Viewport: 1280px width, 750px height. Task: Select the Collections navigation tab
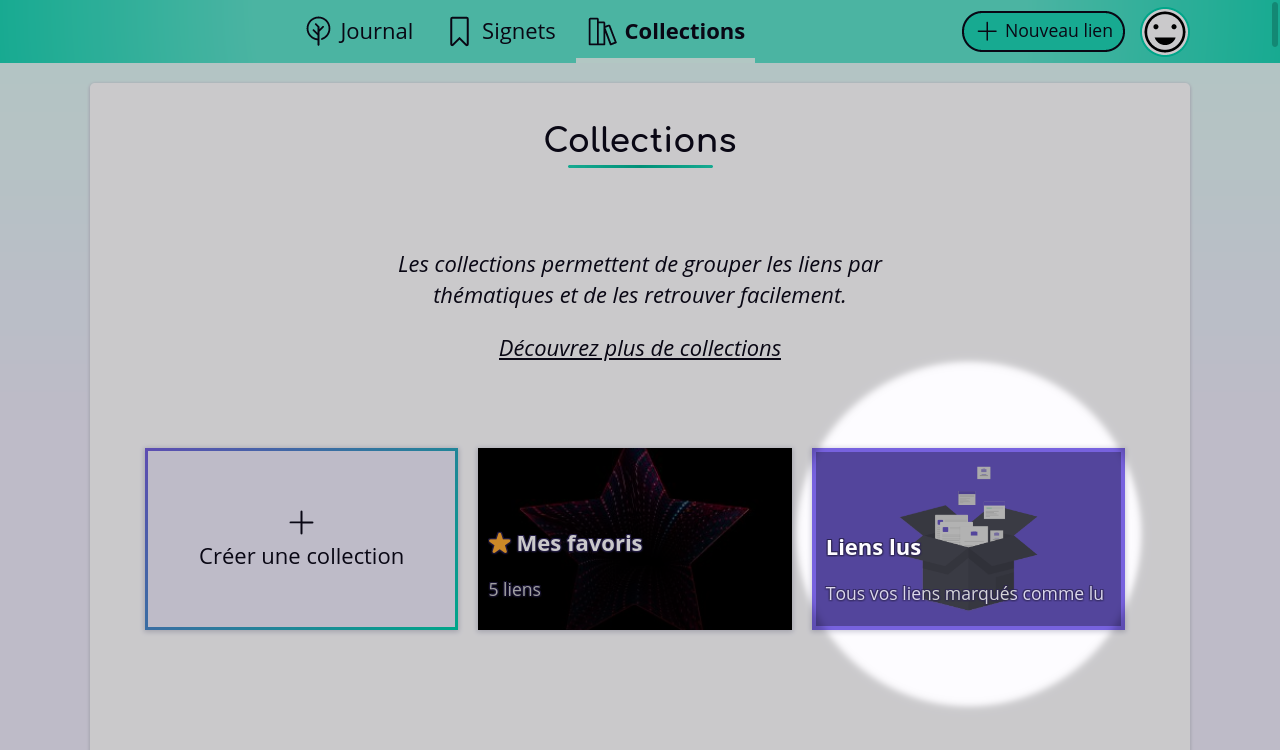click(x=666, y=31)
